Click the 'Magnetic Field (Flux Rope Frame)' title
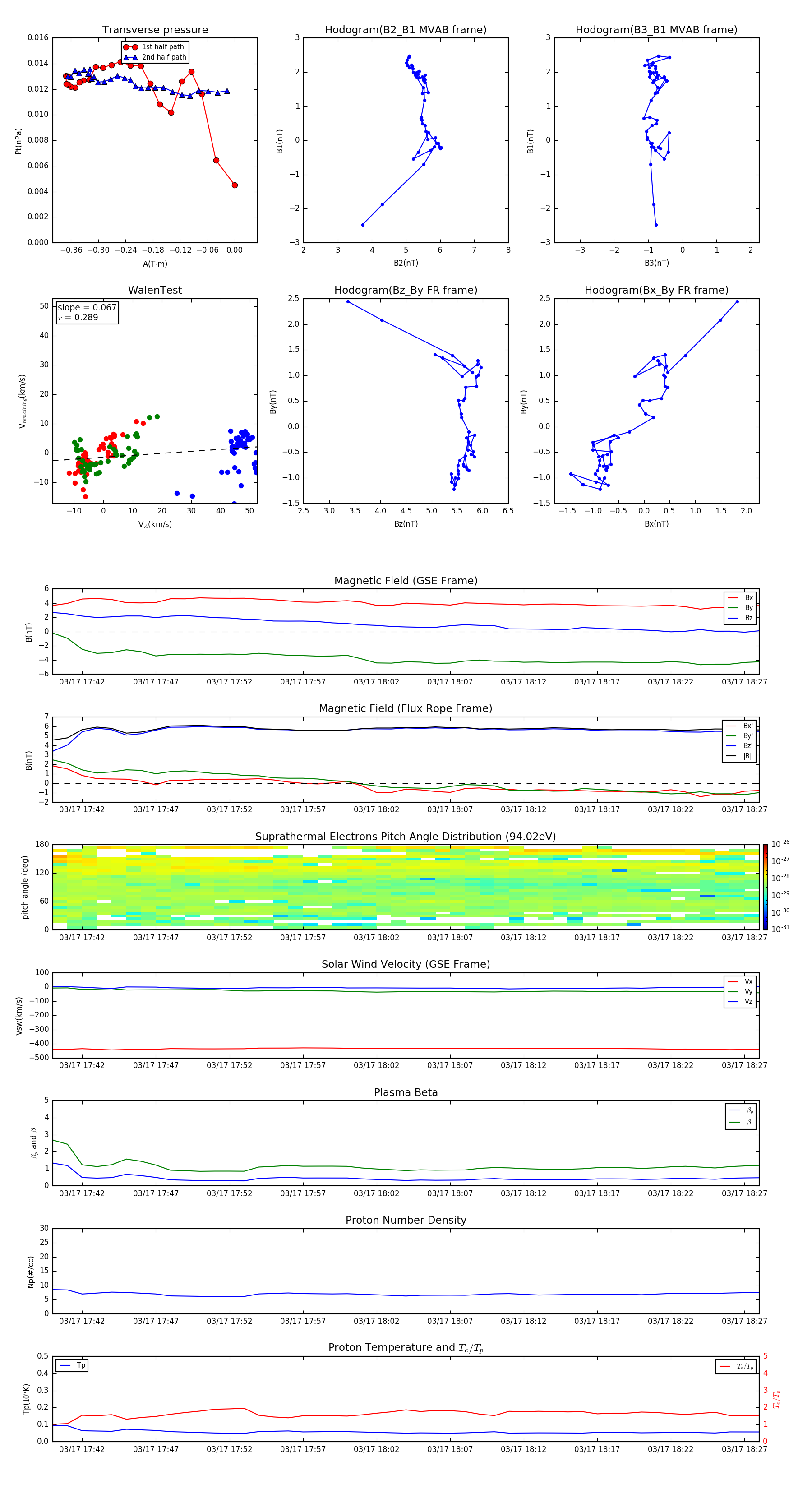 406,709
